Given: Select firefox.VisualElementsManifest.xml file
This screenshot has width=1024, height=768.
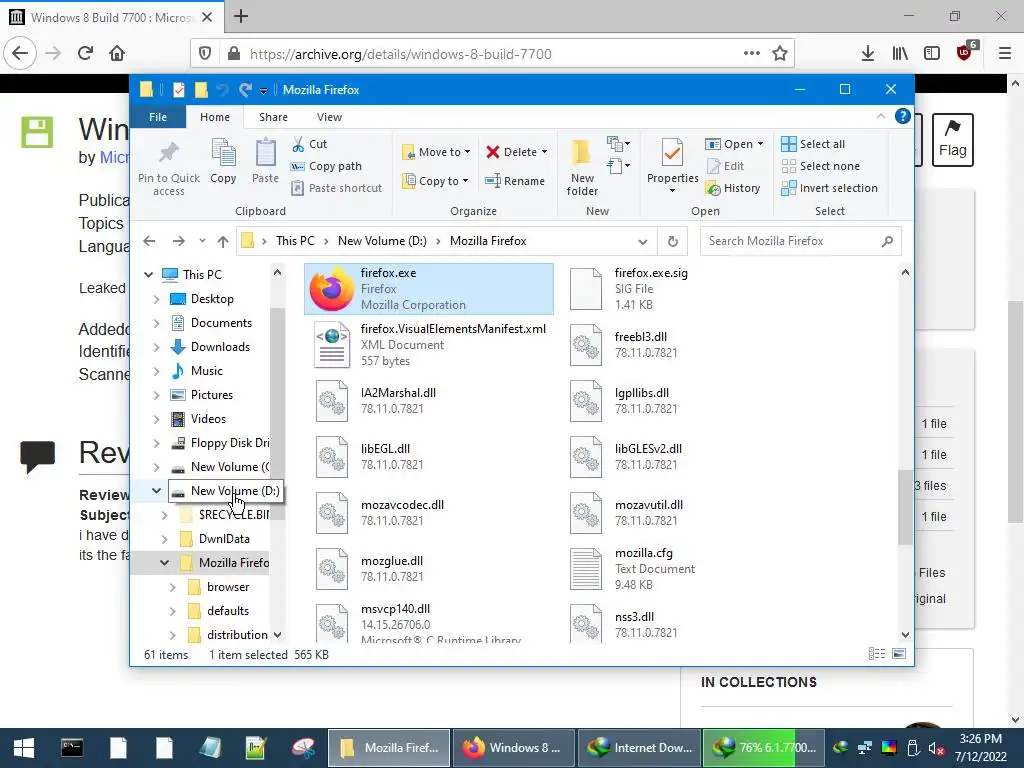Looking at the screenshot, I should tap(429, 345).
